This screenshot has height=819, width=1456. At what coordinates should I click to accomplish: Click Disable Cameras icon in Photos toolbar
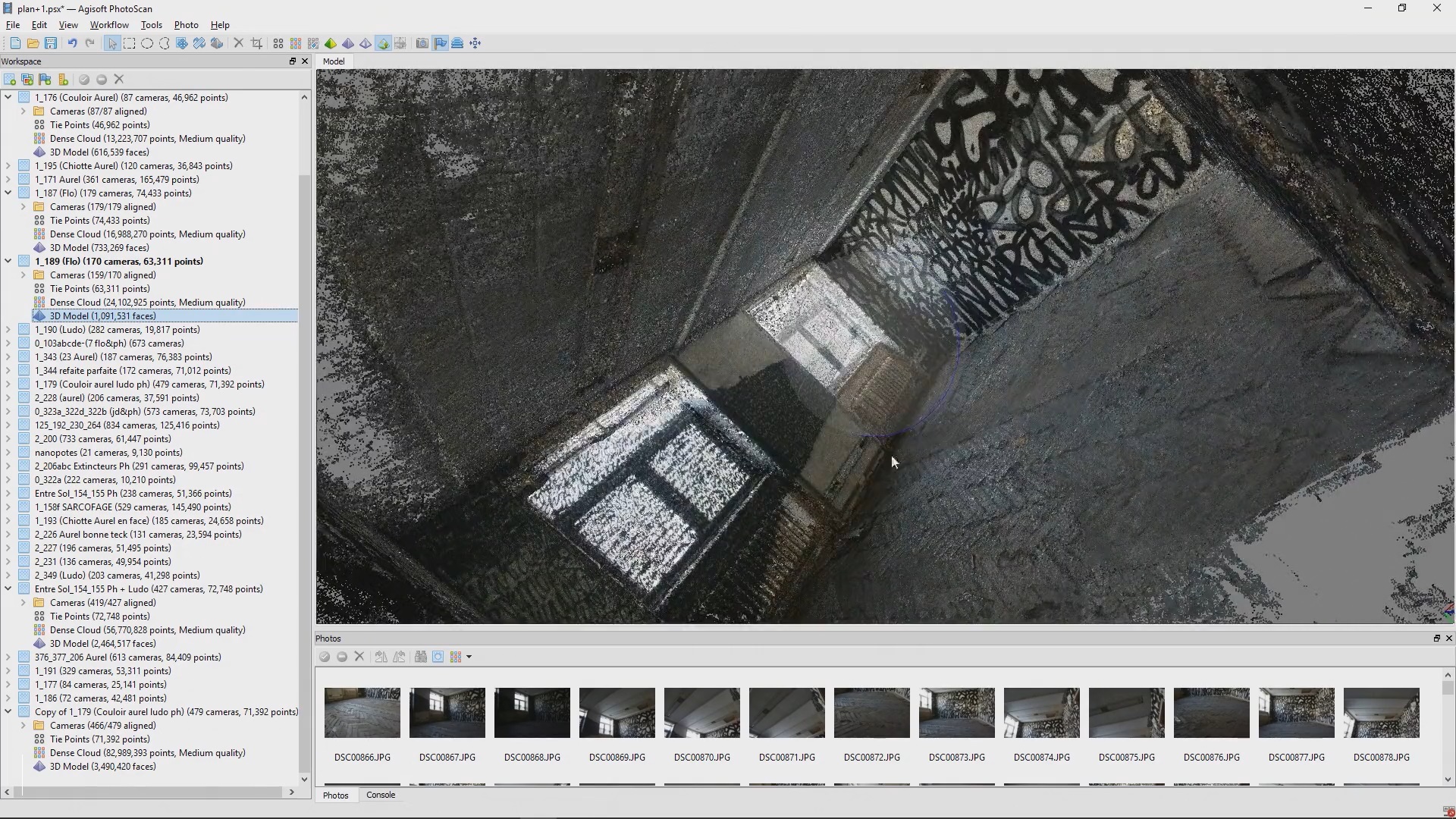(x=342, y=657)
